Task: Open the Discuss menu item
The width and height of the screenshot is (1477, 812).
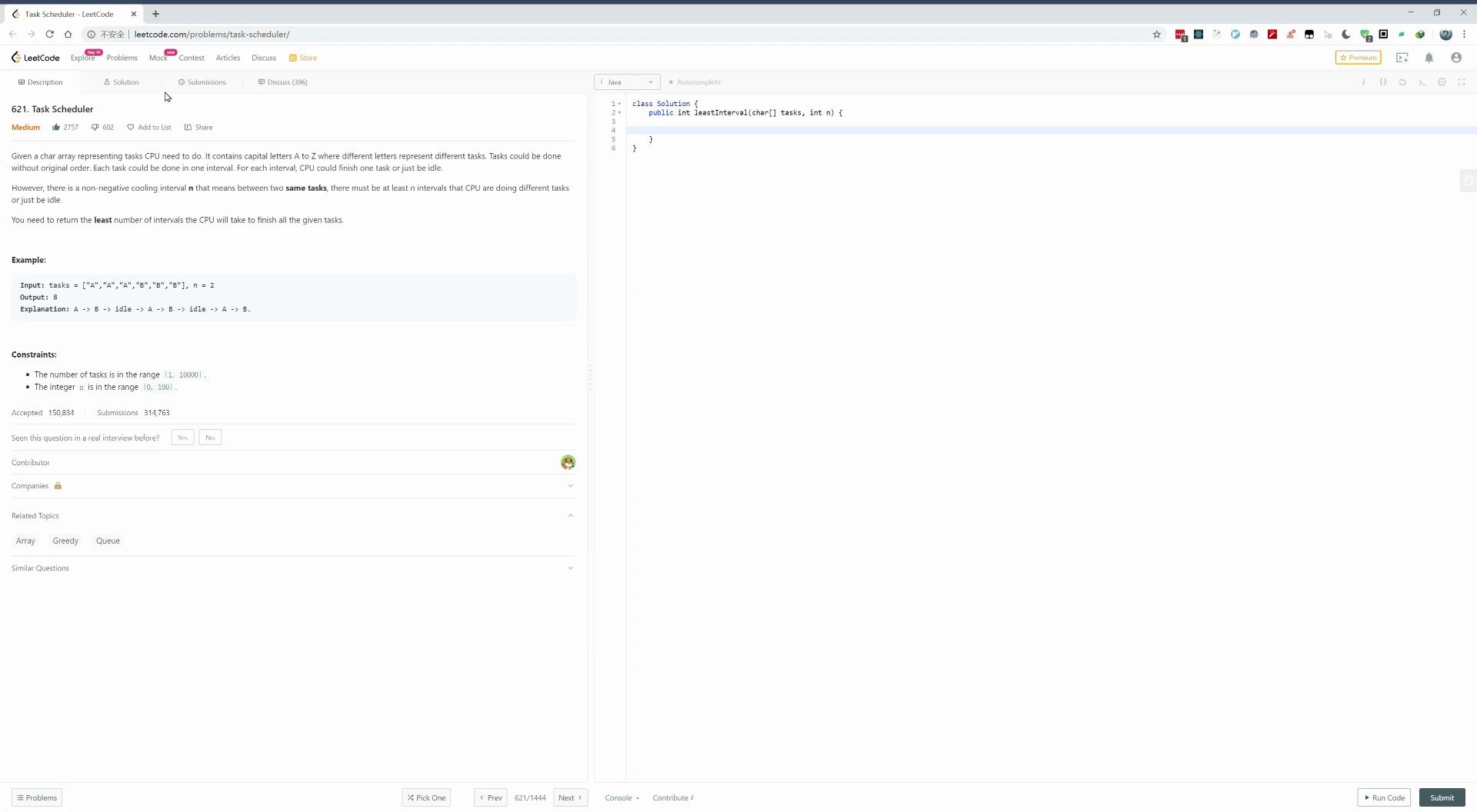Action: coord(264,57)
